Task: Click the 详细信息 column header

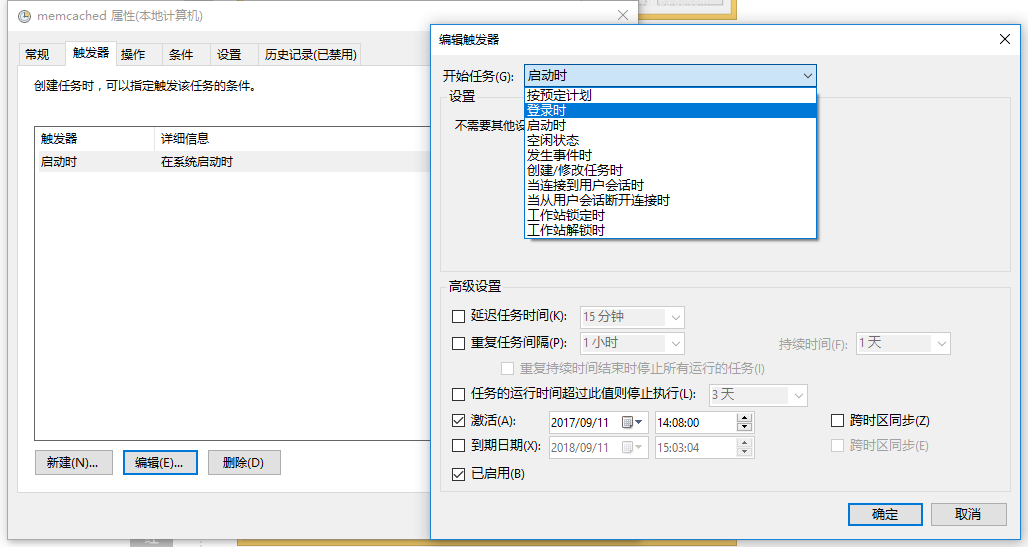Action: (292, 138)
